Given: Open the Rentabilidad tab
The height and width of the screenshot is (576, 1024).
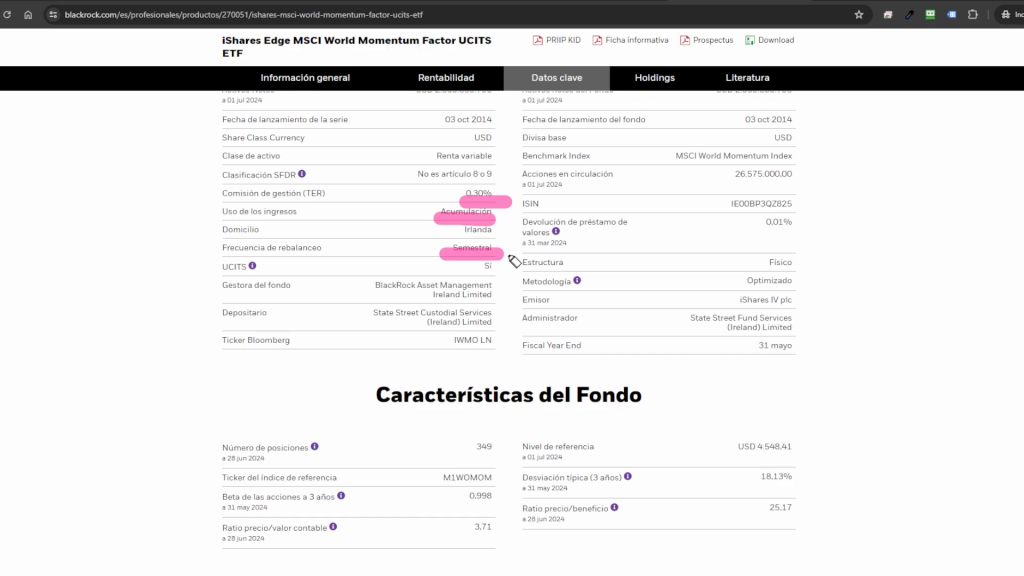Looking at the screenshot, I should point(446,78).
